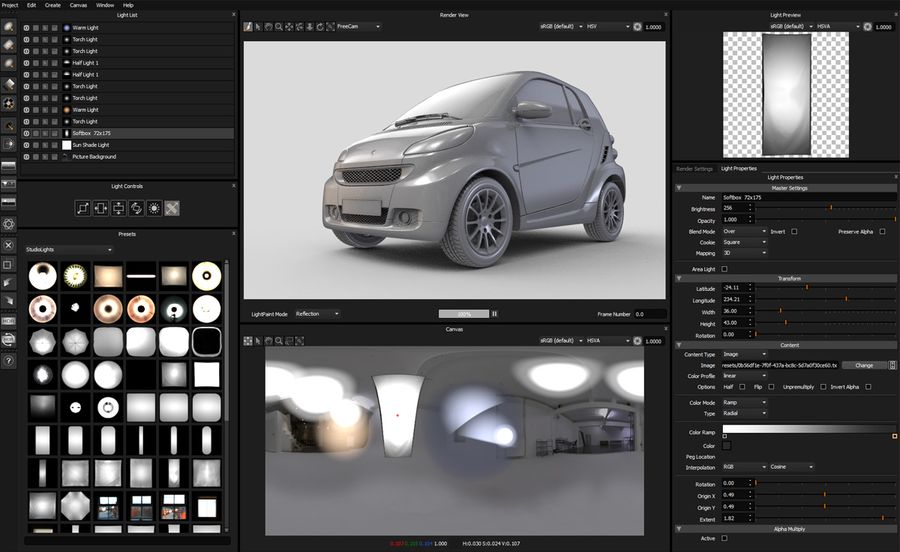Image resolution: width=900 pixels, height=552 pixels.
Task: Switch to the Render Settings tab
Action: (694, 168)
